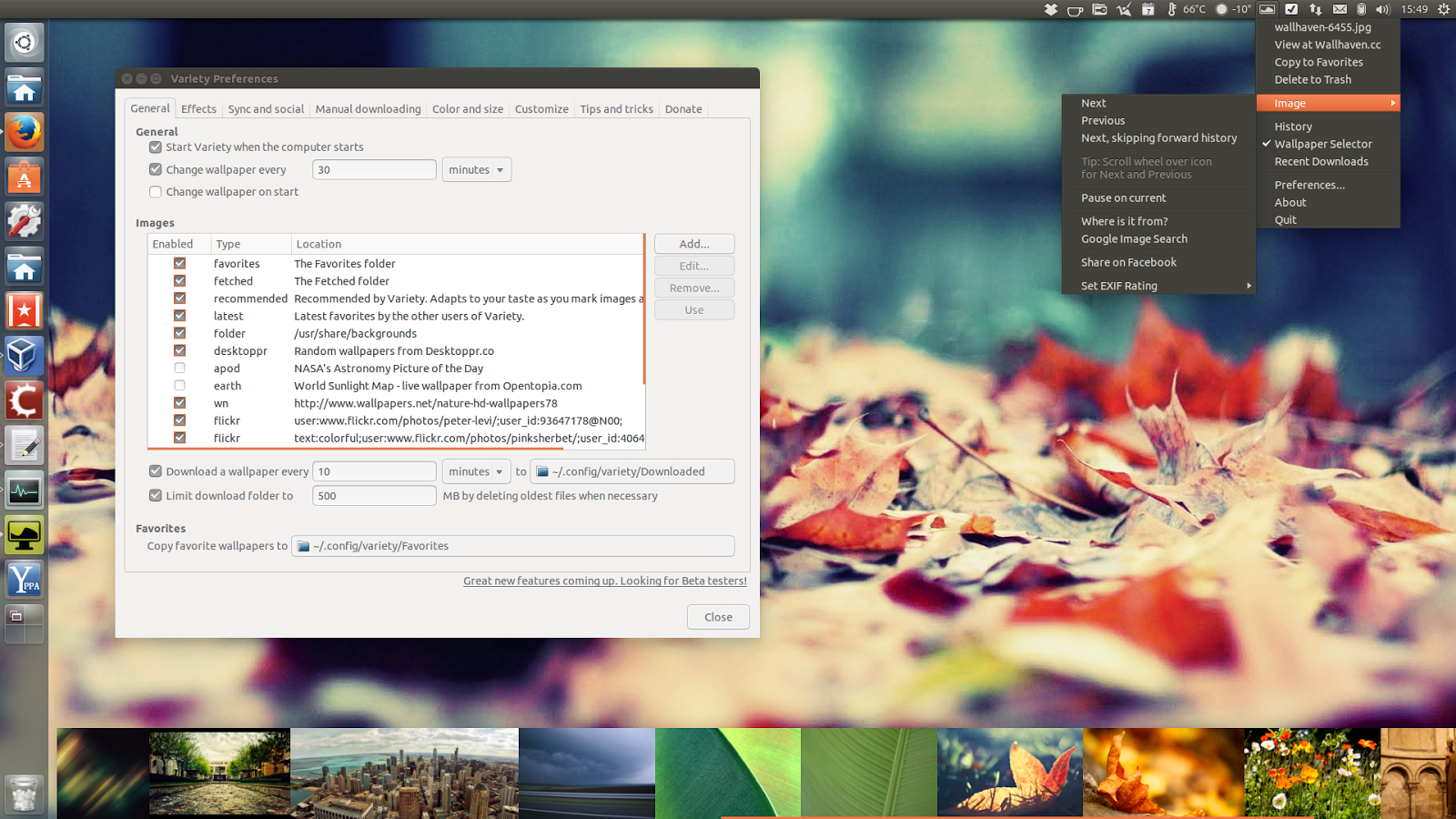Open the Dropbox icon in the system tray

(1051, 9)
